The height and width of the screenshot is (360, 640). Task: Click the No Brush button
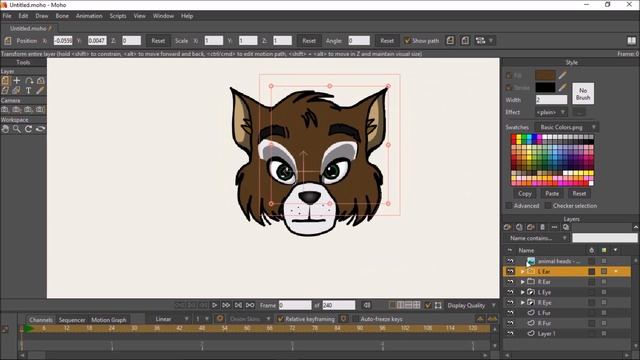(x=583, y=94)
